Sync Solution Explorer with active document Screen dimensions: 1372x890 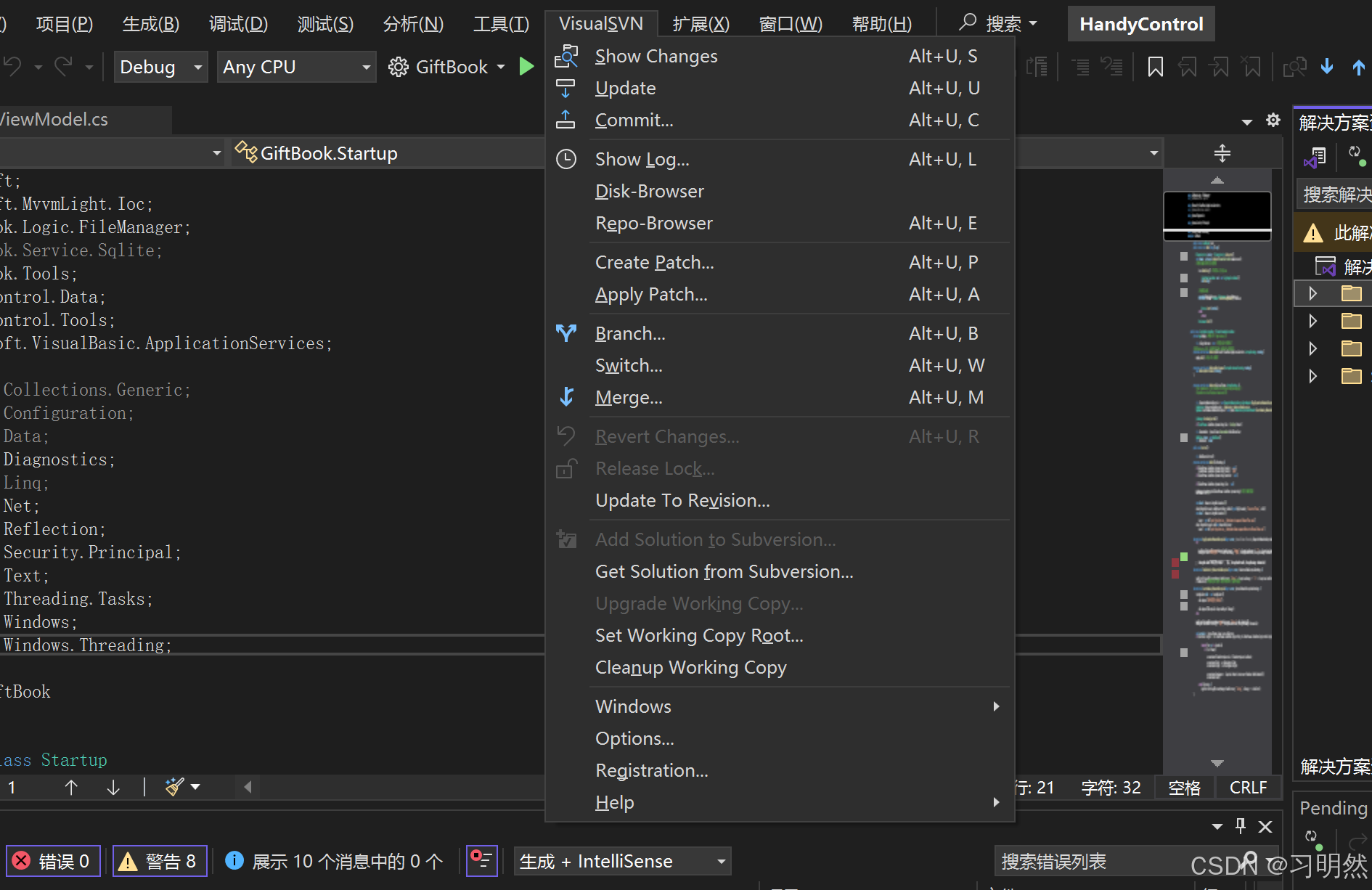pos(1314,156)
